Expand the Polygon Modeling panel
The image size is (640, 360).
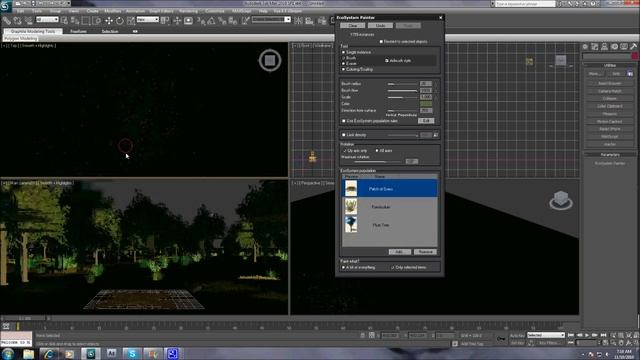tap(20, 38)
